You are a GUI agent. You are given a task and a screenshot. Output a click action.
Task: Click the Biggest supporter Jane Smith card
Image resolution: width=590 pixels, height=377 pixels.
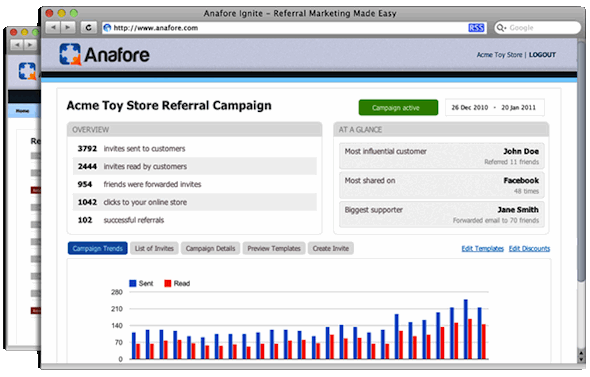[x=442, y=214]
